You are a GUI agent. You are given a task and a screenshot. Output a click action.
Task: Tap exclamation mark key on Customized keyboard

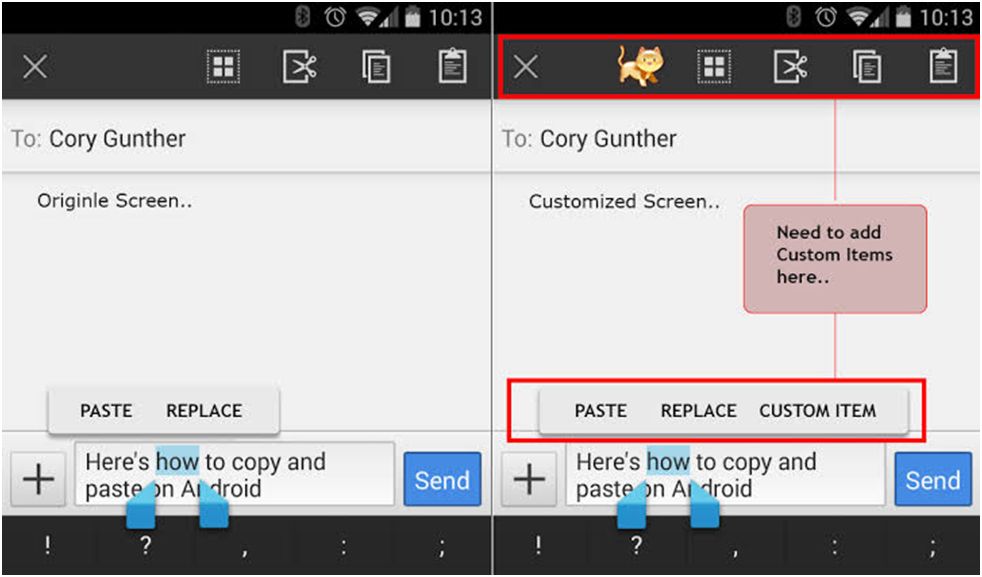[x=539, y=544]
